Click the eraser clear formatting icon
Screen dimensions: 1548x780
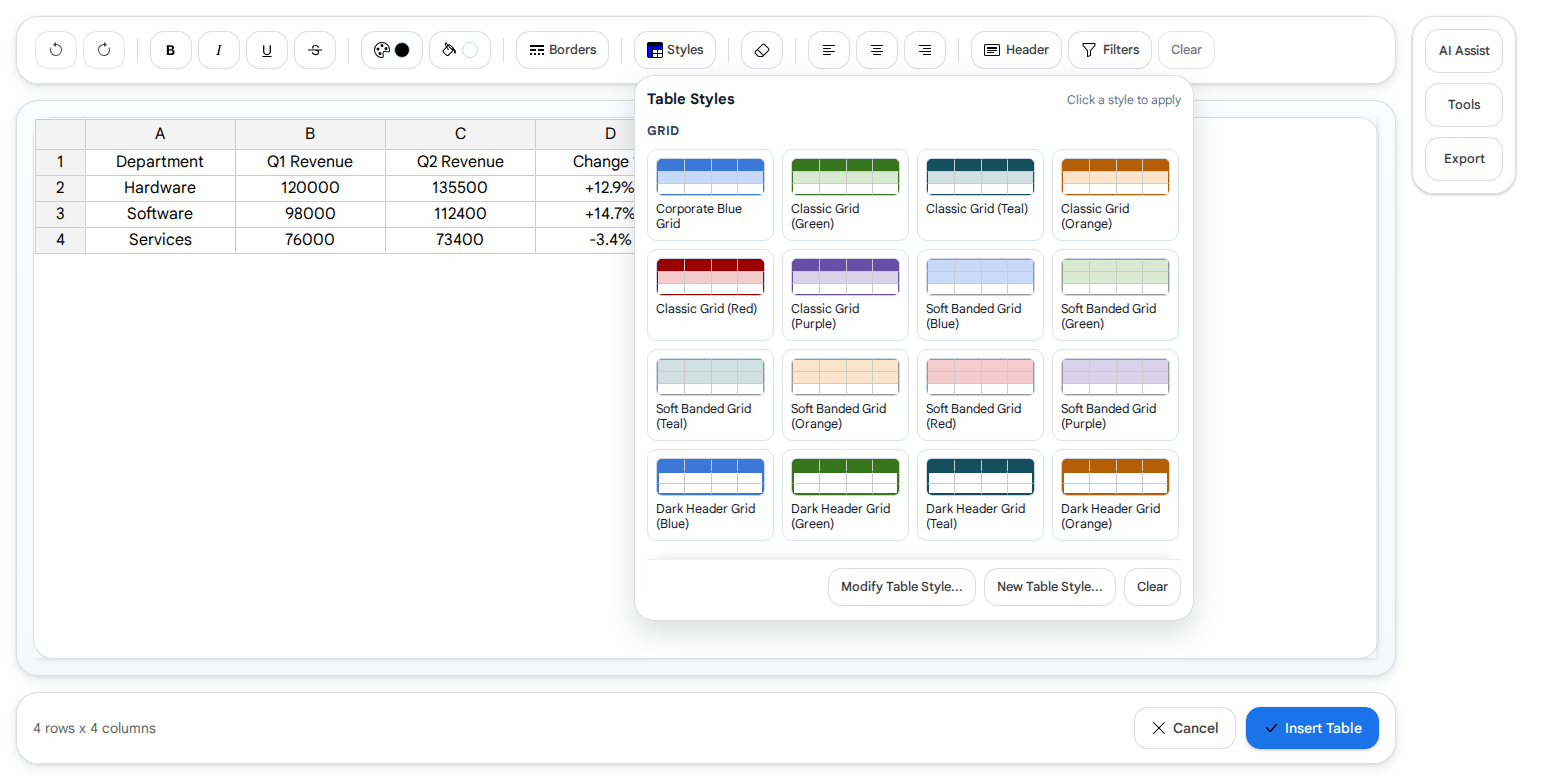coord(762,50)
